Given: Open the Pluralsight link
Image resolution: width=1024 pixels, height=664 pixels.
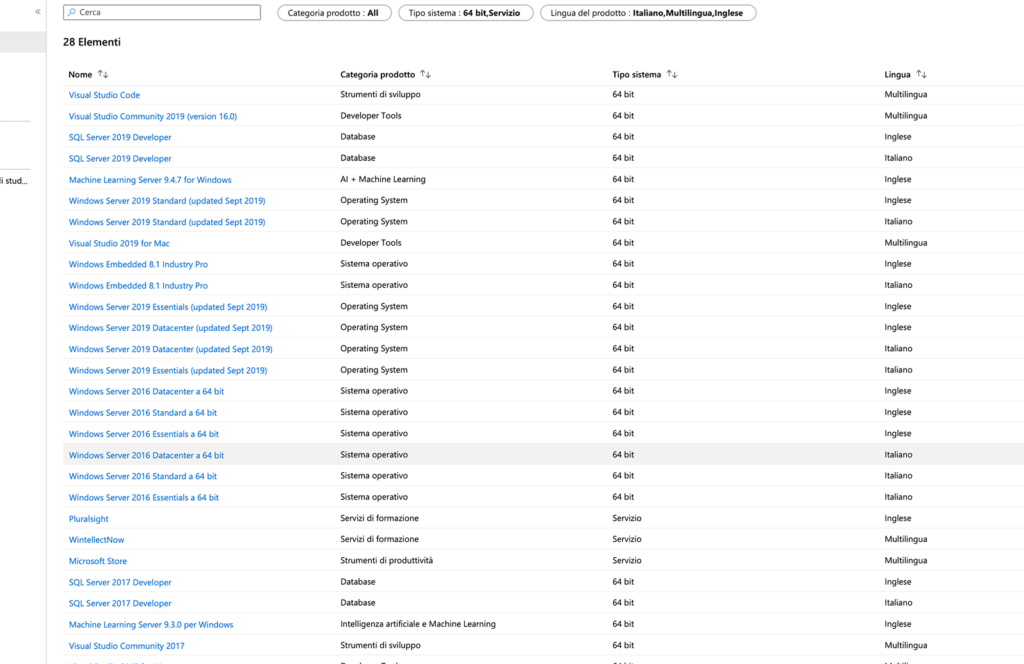Looking at the screenshot, I should [89, 518].
